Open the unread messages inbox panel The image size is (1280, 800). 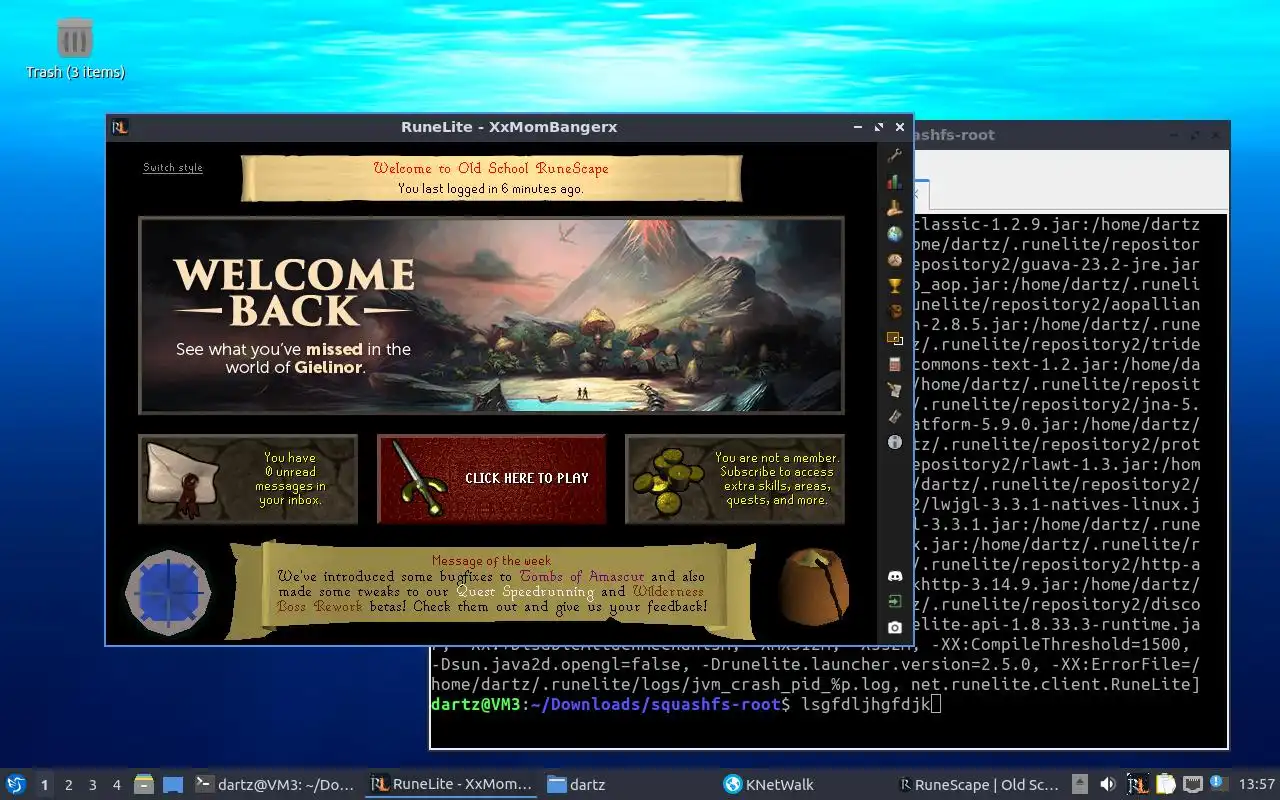pyautogui.click(x=248, y=479)
